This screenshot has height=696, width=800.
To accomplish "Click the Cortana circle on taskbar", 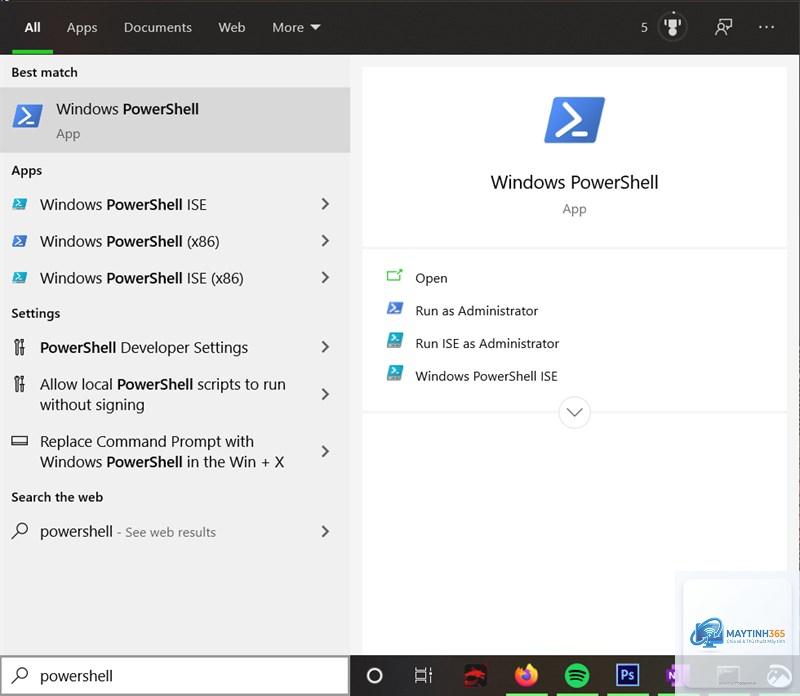I will pos(374,676).
